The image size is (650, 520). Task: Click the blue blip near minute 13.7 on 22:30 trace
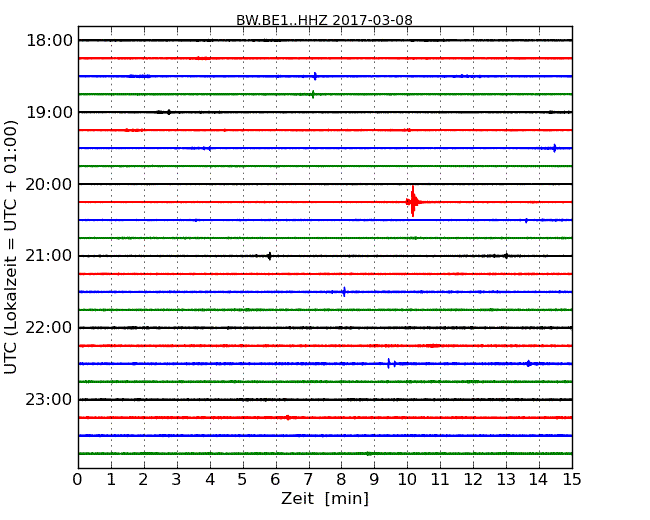click(529, 364)
